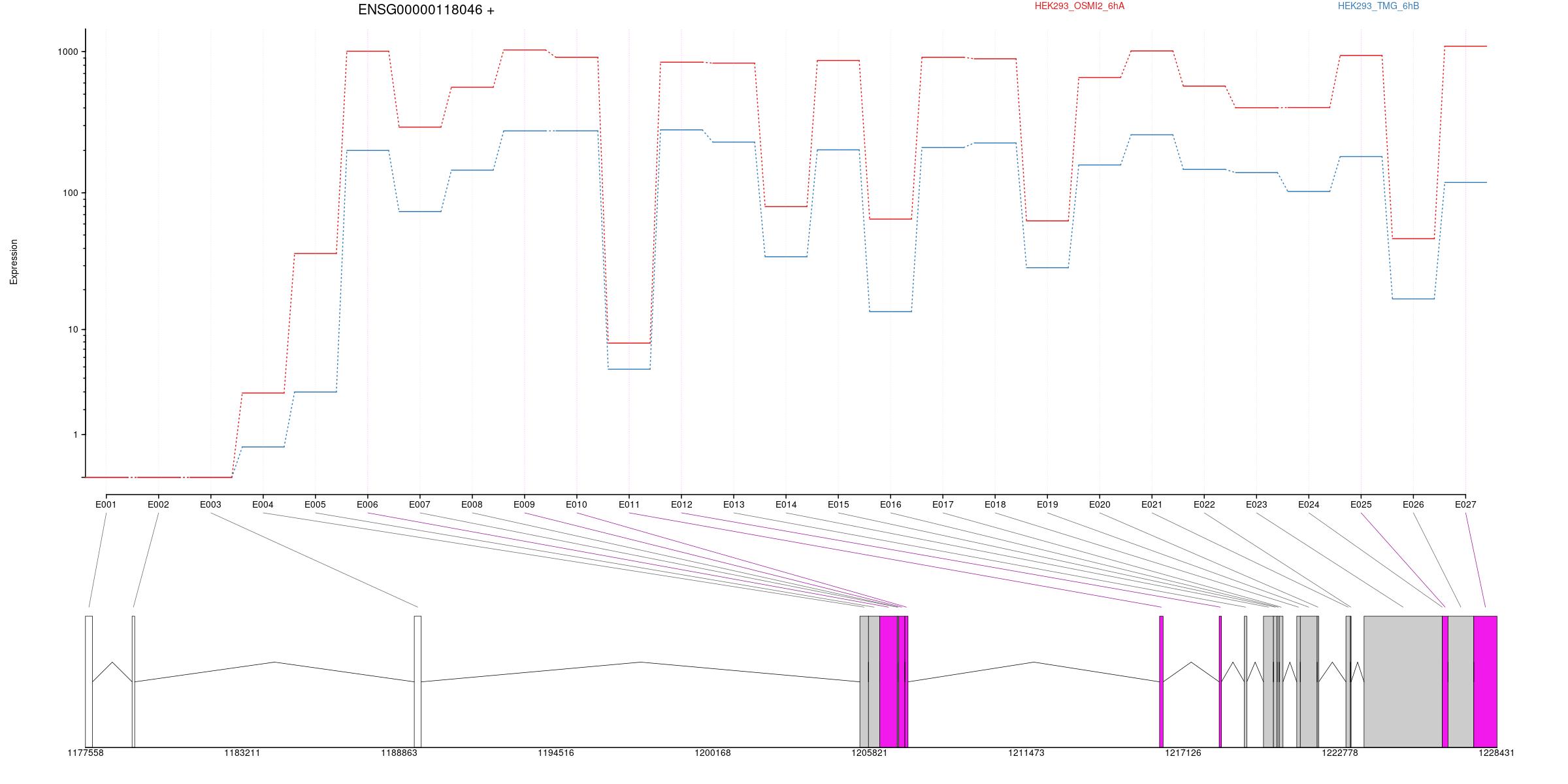Select exon label E009
Image resolution: width=1568 pixels, height=784 pixels.
(x=524, y=504)
